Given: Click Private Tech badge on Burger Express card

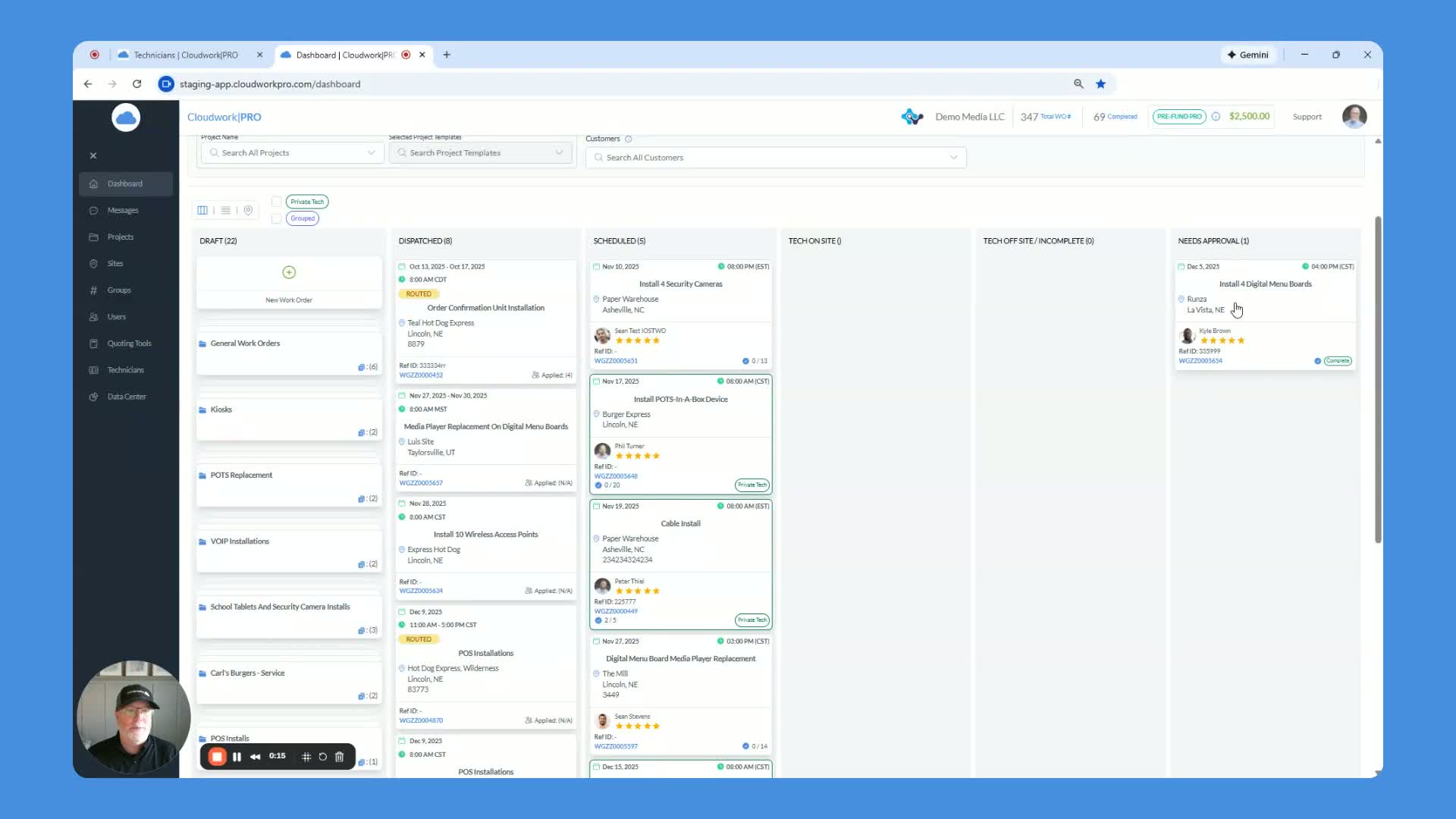Looking at the screenshot, I should click(x=752, y=485).
